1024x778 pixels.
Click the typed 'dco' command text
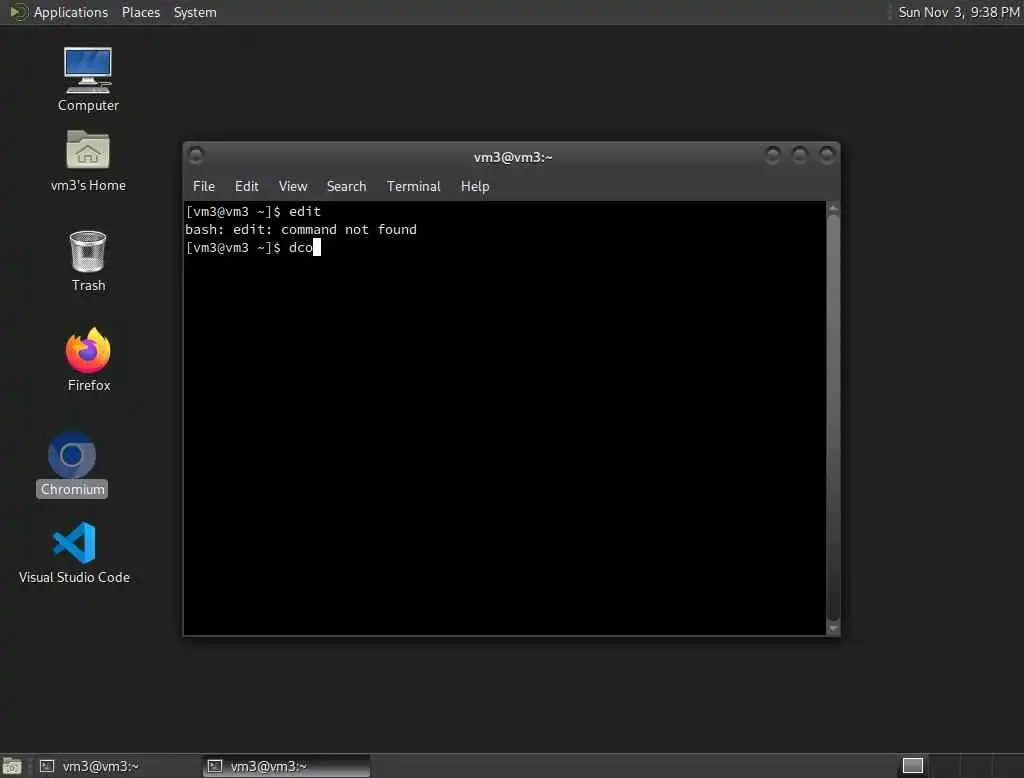(300, 248)
